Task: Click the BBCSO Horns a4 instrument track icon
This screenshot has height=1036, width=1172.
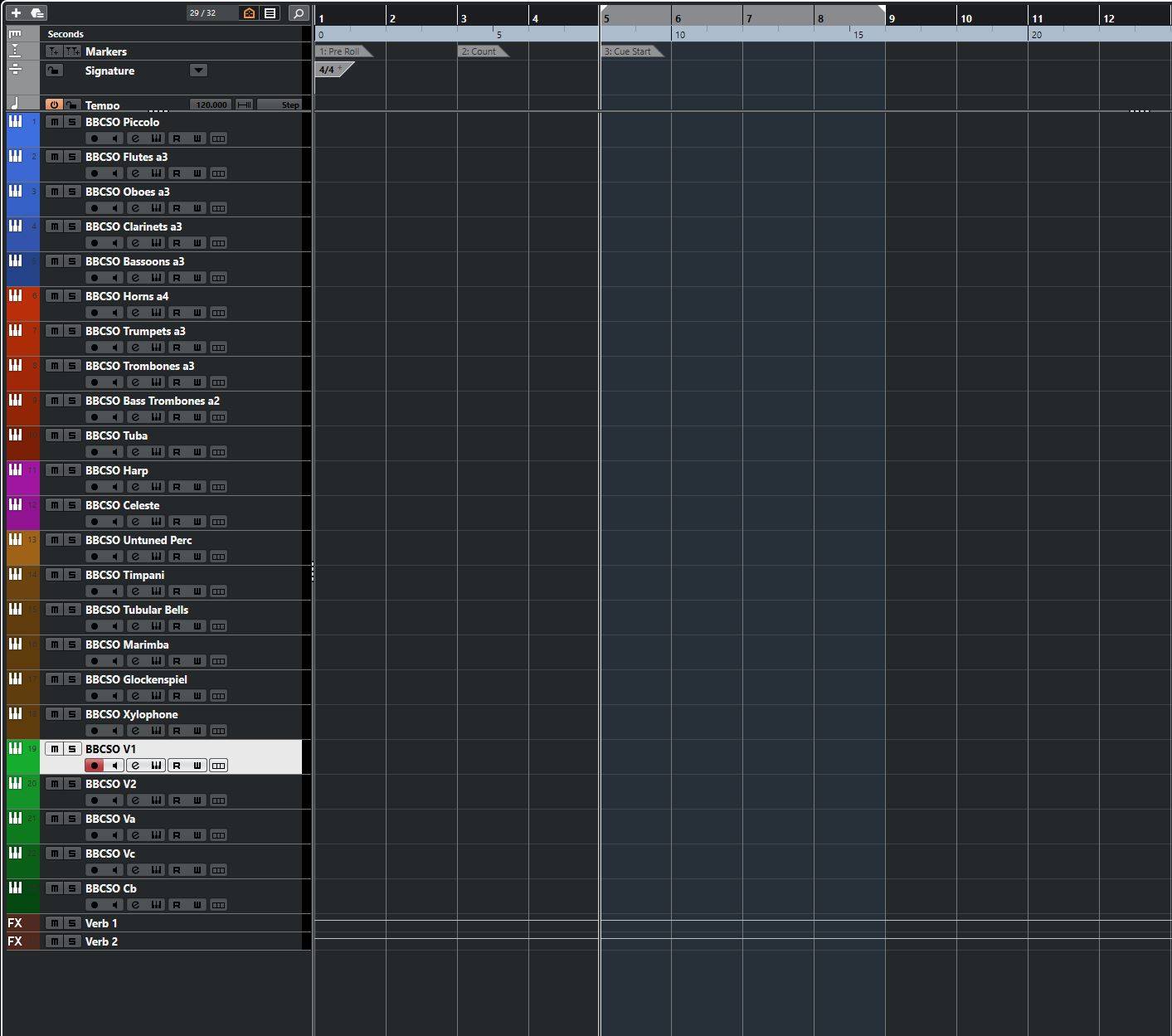Action: pos(15,295)
